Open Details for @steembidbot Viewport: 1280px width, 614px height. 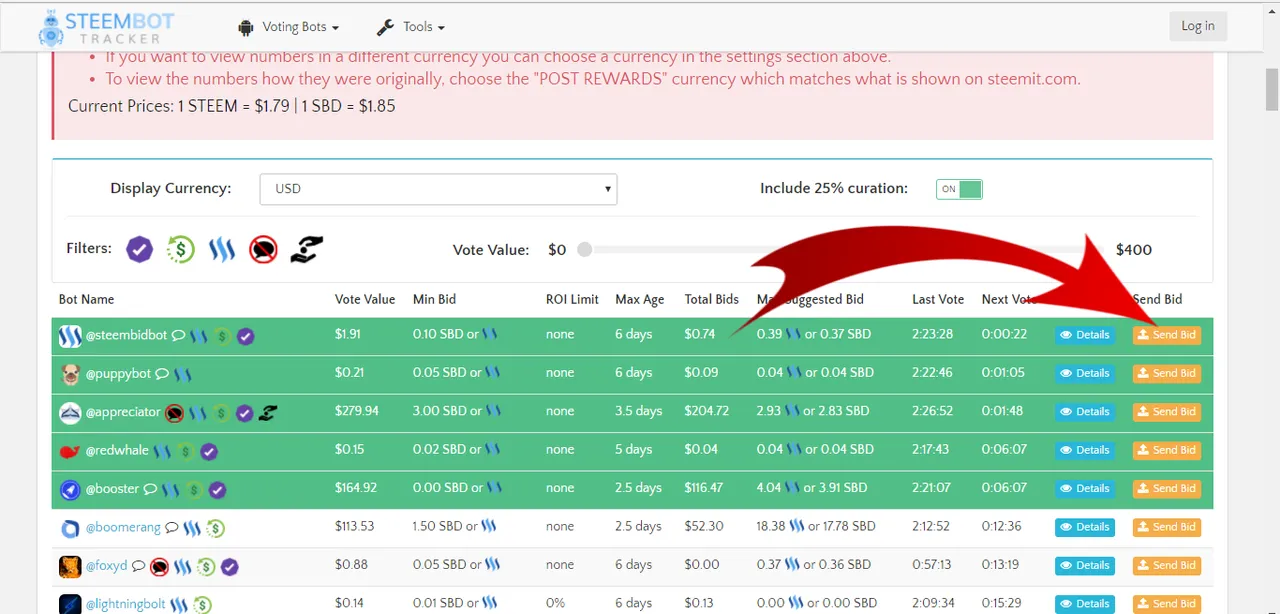[1085, 335]
